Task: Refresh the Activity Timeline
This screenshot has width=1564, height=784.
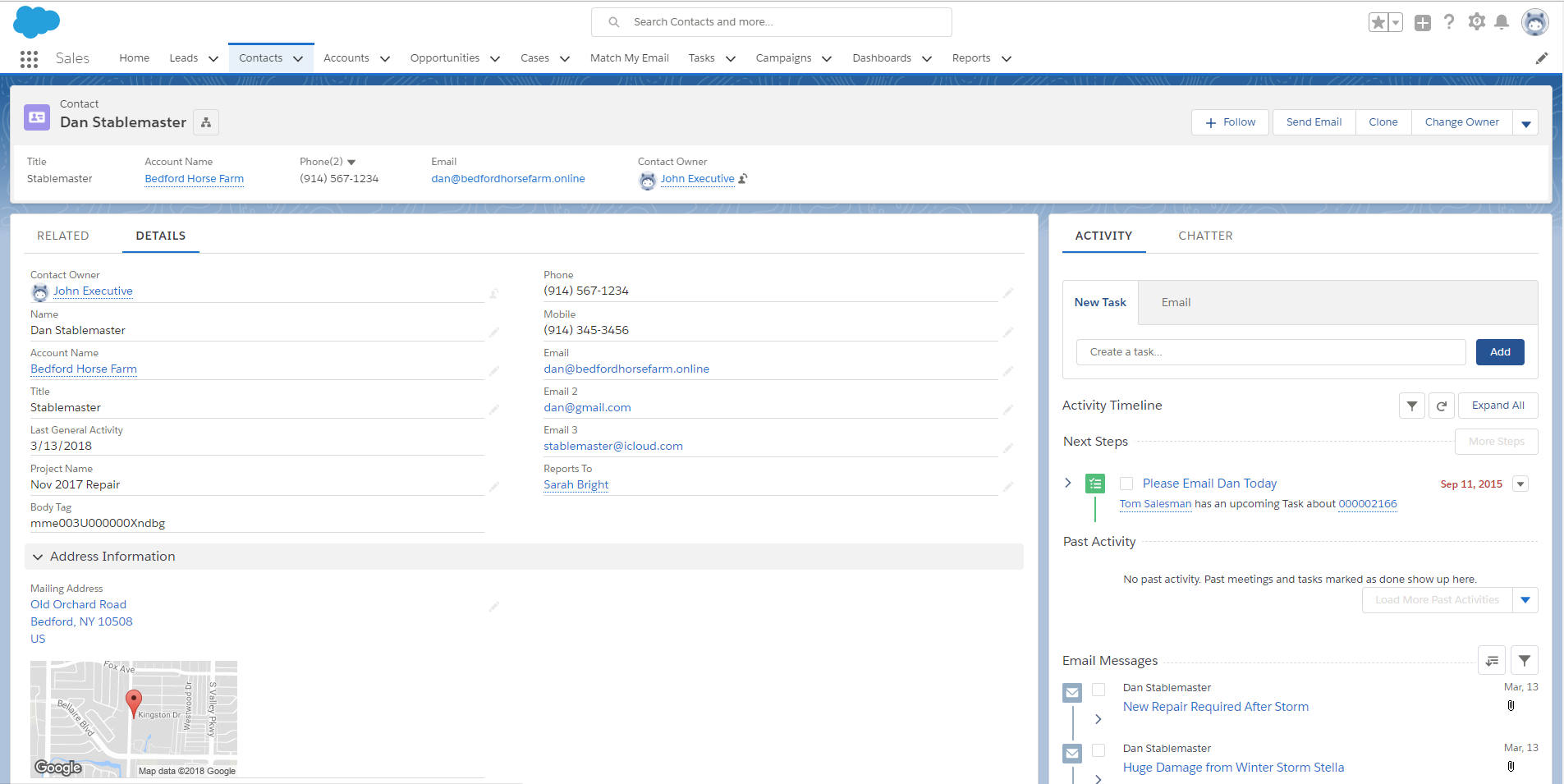Action: pos(1442,405)
